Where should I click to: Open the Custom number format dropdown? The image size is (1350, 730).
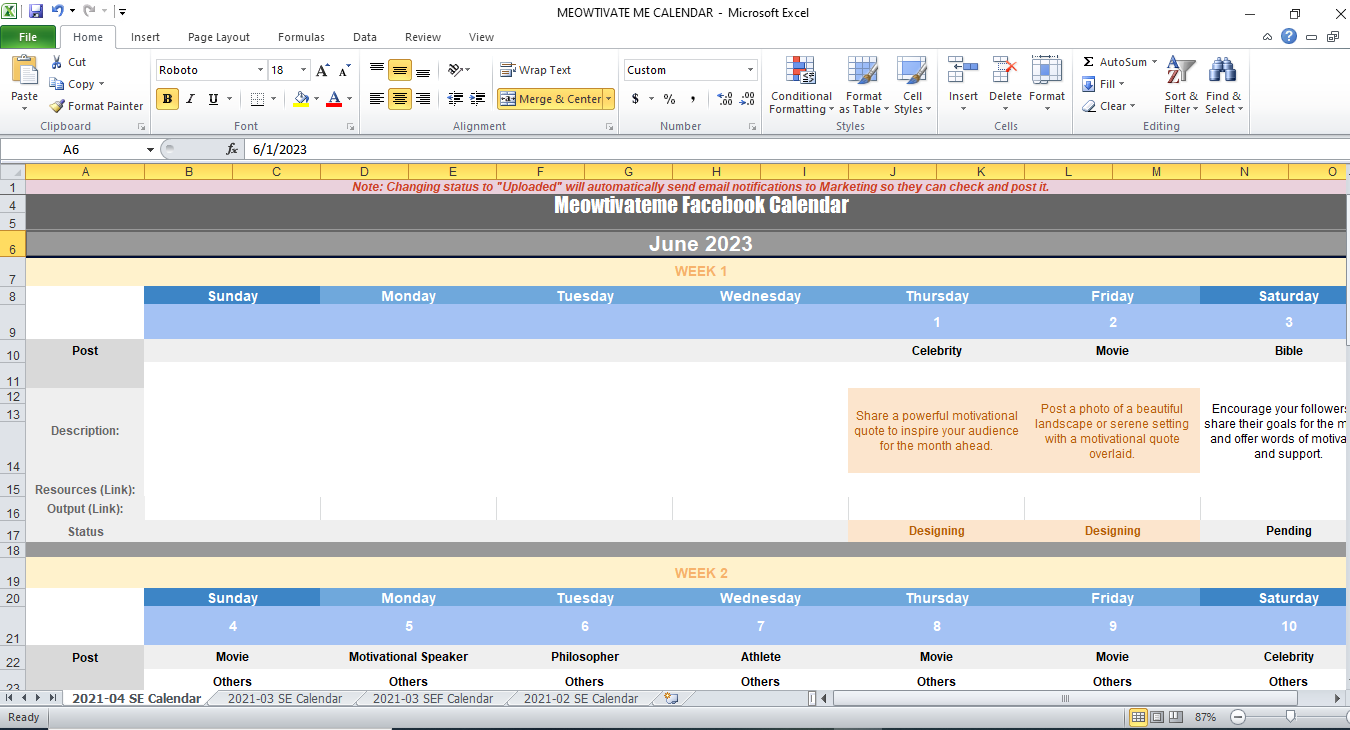pyautogui.click(x=750, y=70)
